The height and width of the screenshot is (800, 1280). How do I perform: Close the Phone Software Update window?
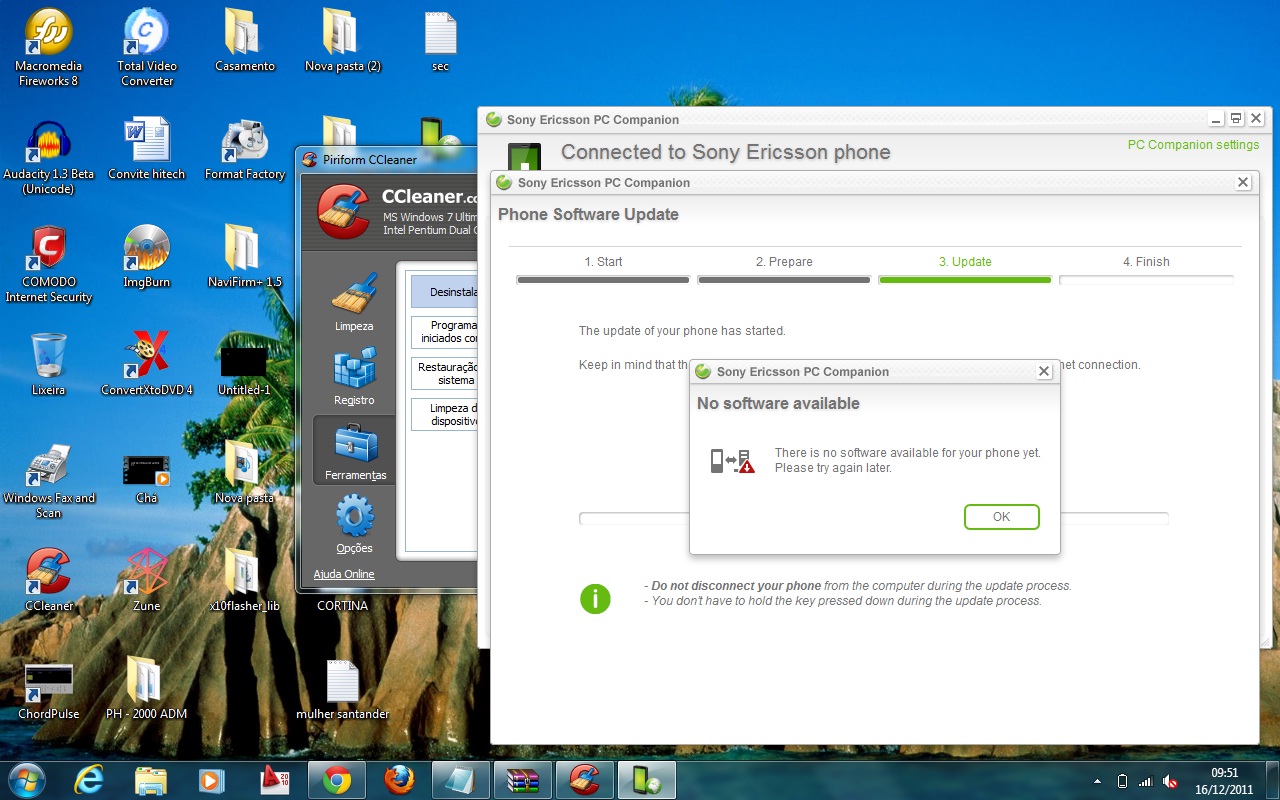[1243, 182]
